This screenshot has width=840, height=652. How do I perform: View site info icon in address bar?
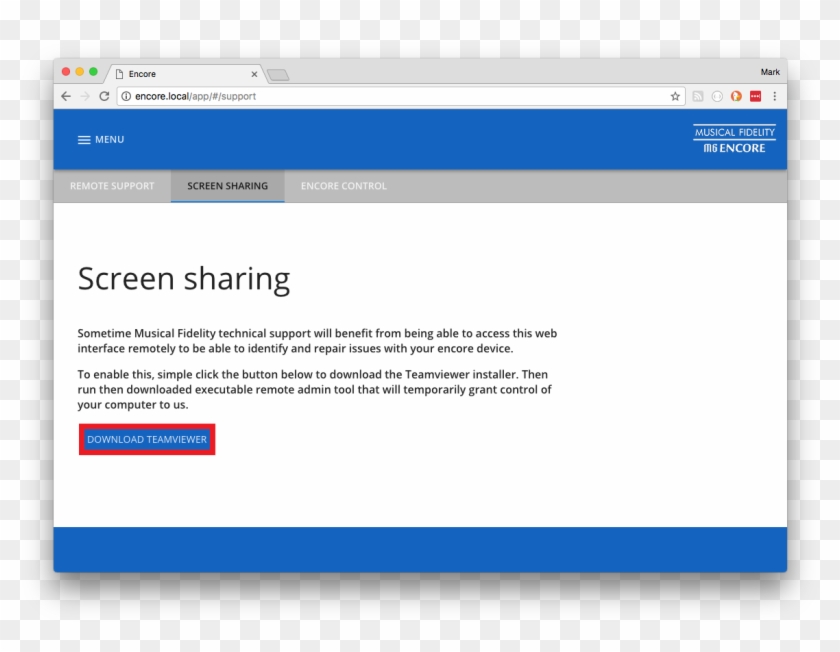coord(126,97)
